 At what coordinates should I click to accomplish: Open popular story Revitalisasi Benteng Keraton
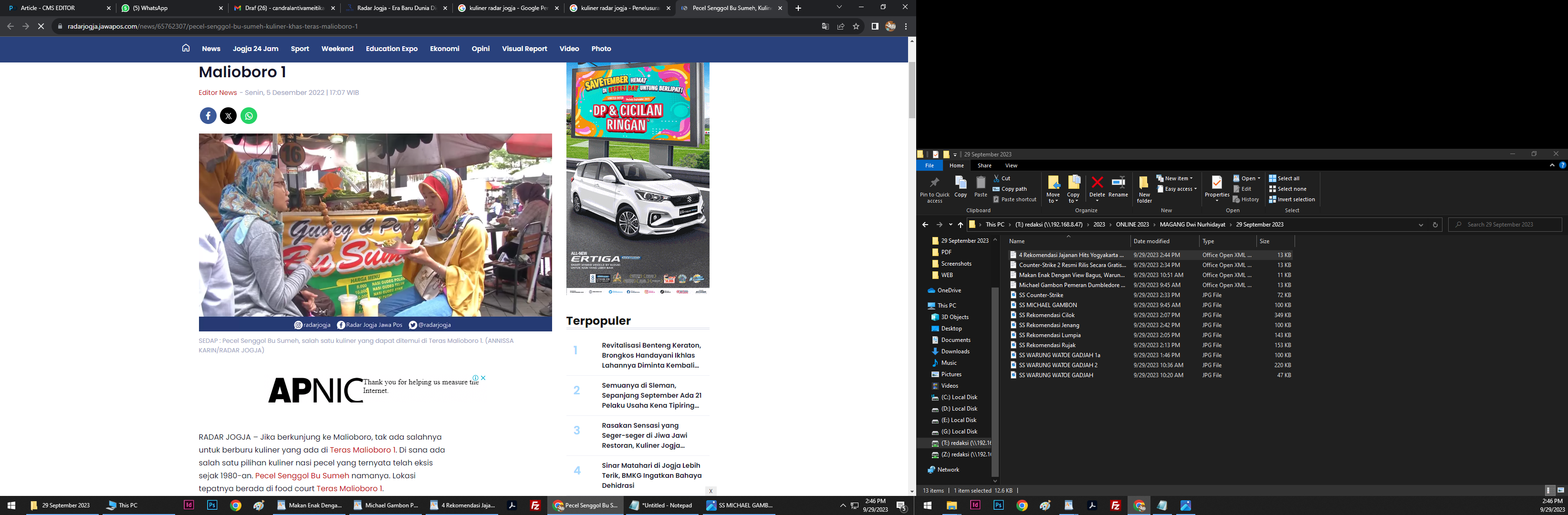point(651,355)
